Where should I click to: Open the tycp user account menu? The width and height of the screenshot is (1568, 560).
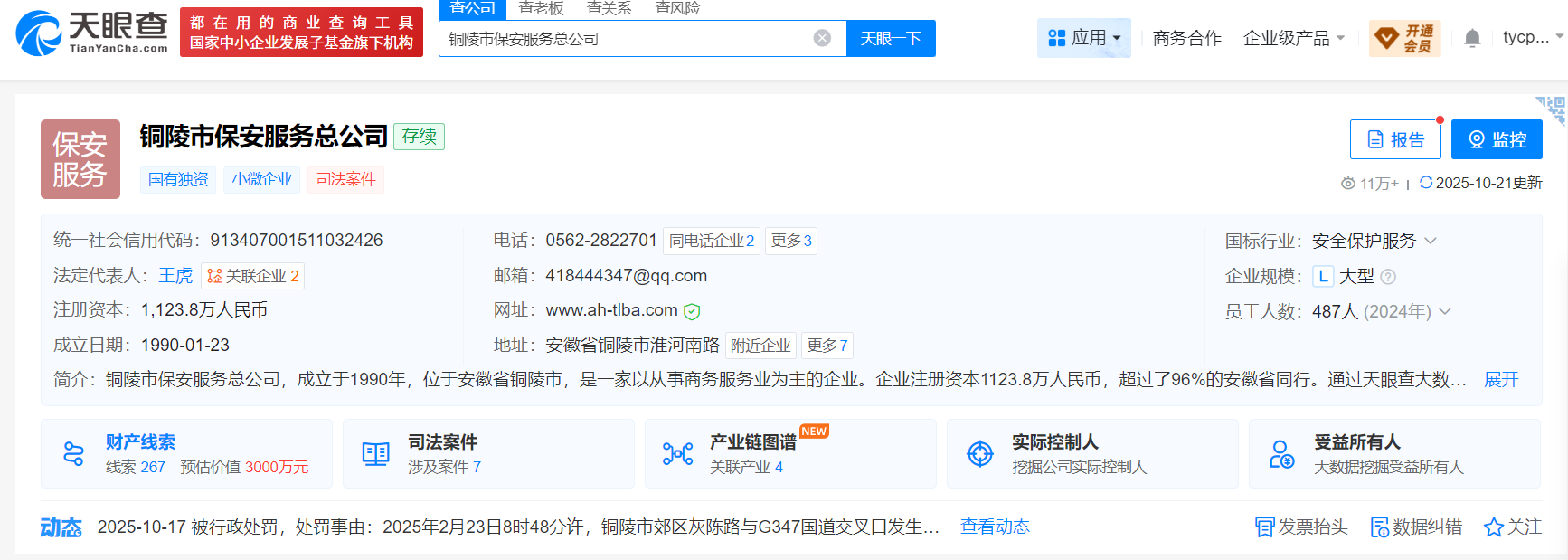coord(1533,37)
